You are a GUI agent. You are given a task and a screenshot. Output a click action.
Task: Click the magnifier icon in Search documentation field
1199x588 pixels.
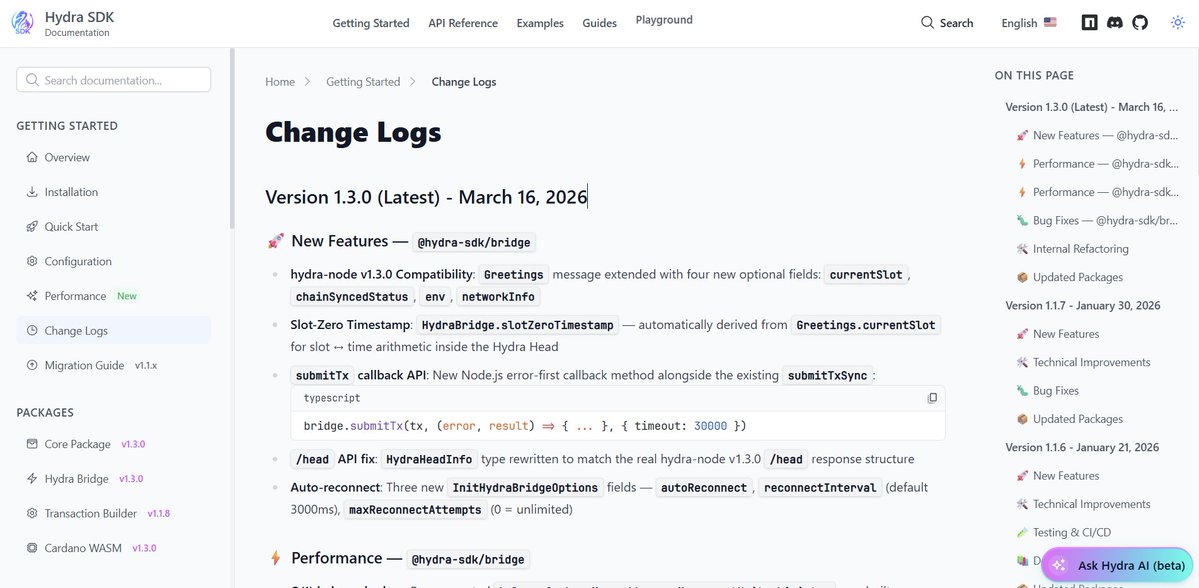pos(32,80)
